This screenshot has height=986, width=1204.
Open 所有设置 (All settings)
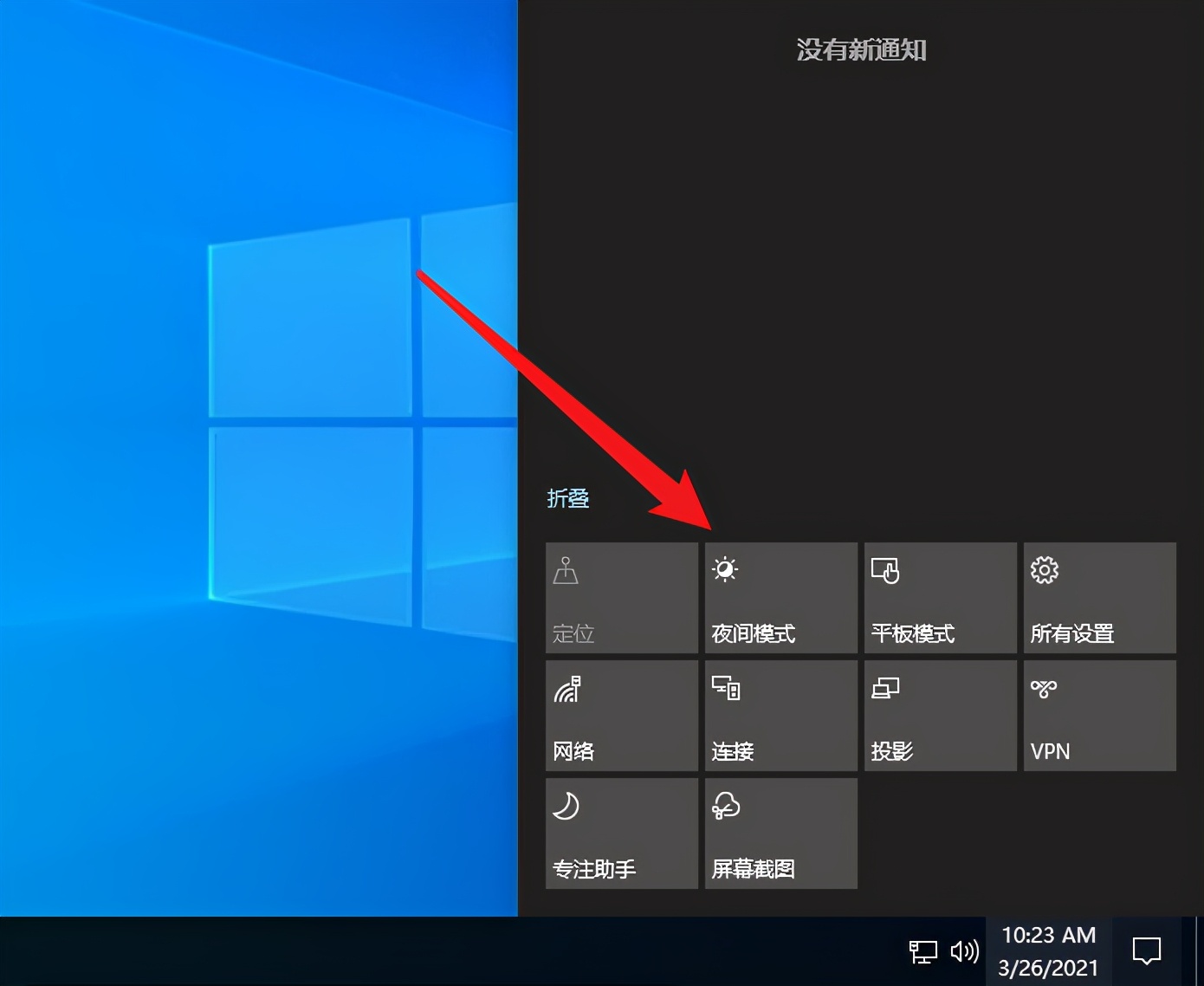1098,598
